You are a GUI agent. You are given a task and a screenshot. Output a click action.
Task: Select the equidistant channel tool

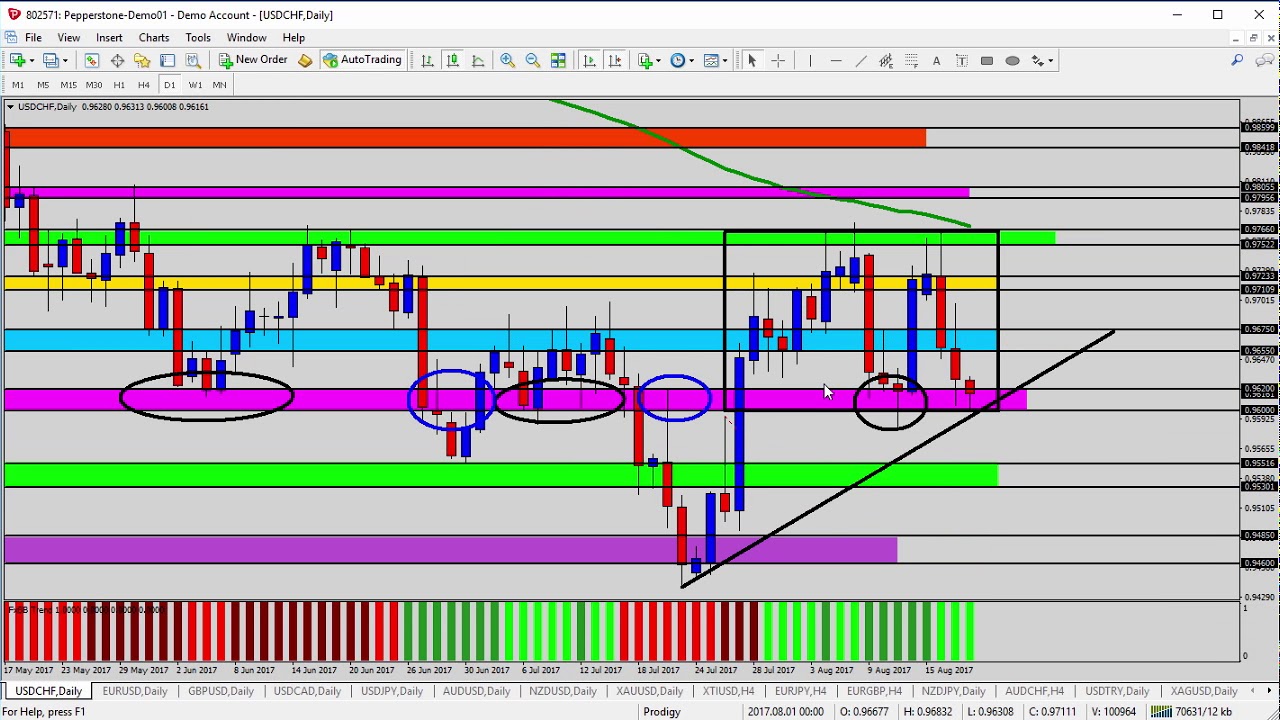click(x=886, y=60)
